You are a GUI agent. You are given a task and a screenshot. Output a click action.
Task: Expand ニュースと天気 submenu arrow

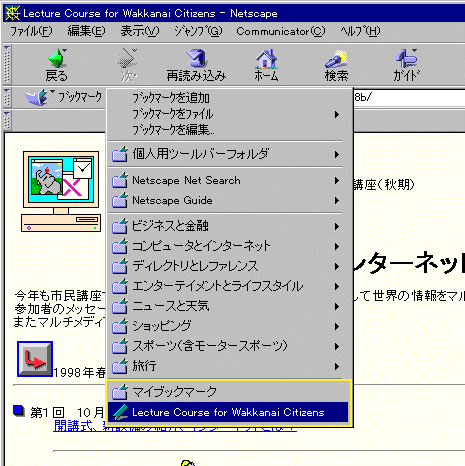point(337,306)
